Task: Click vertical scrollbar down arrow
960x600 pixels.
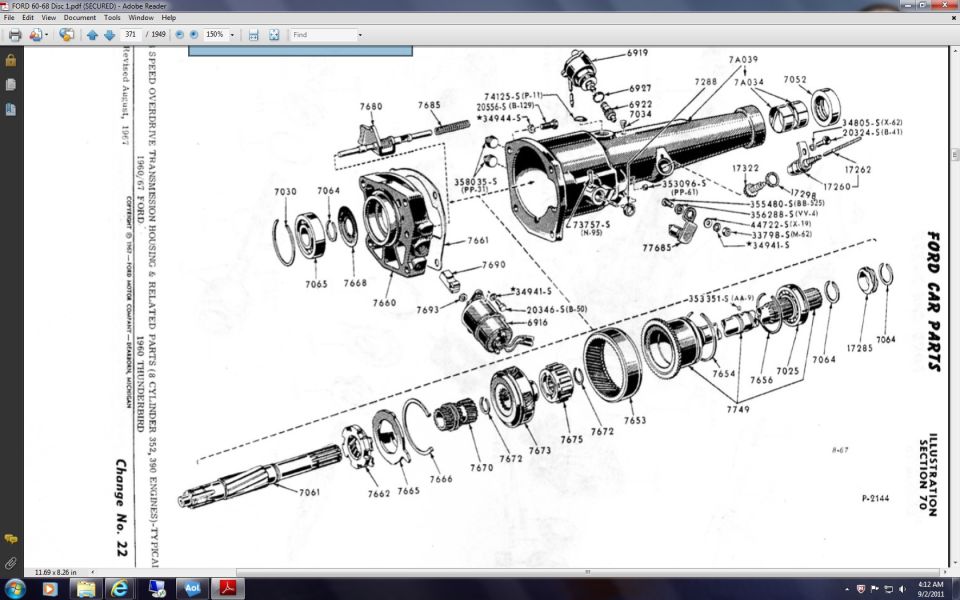Action: (x=954, y=563)
